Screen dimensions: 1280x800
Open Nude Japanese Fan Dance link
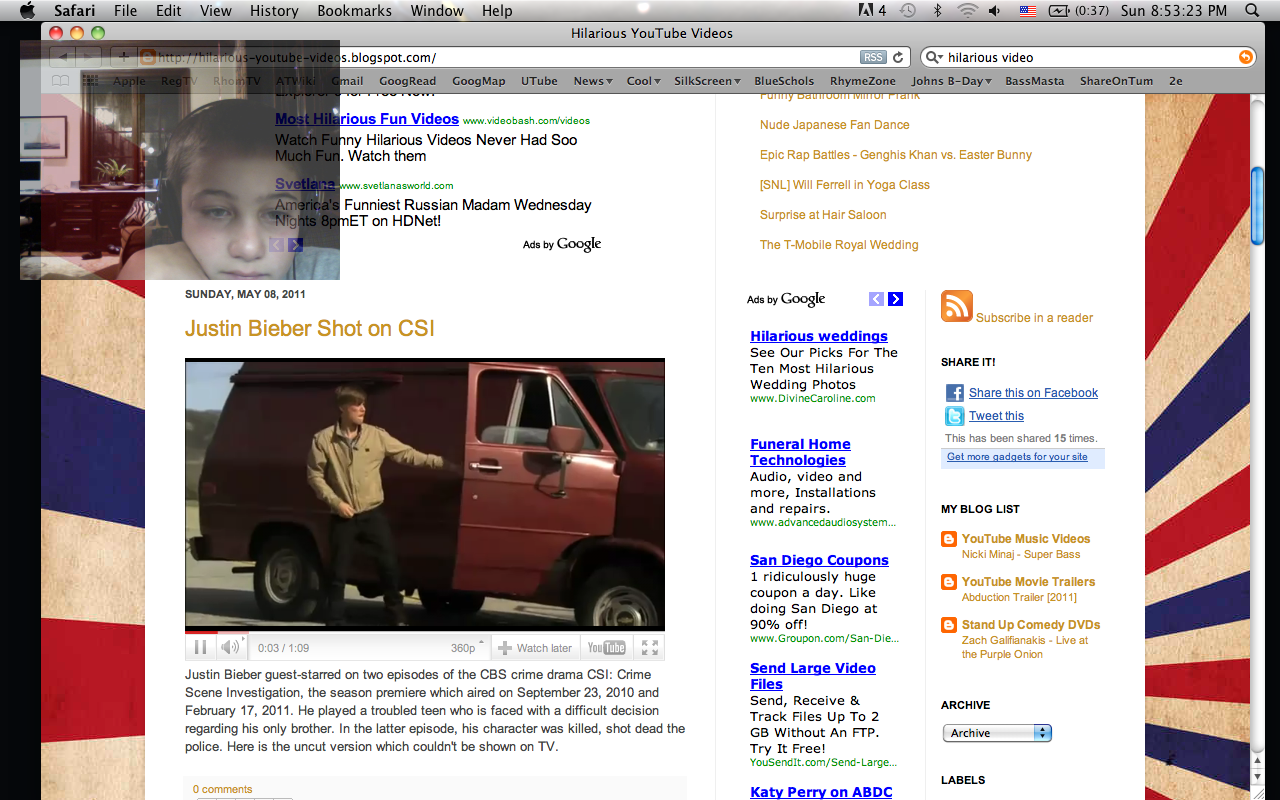[835, 125]
